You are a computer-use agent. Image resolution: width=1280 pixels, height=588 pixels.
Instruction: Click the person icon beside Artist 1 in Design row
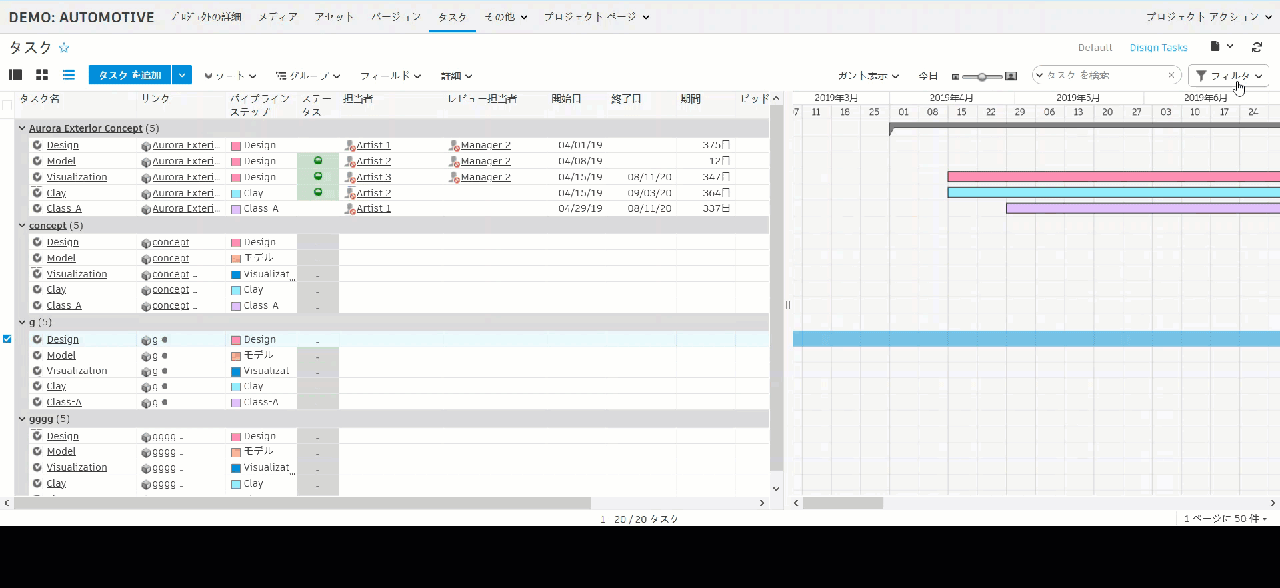coord(350,146)
